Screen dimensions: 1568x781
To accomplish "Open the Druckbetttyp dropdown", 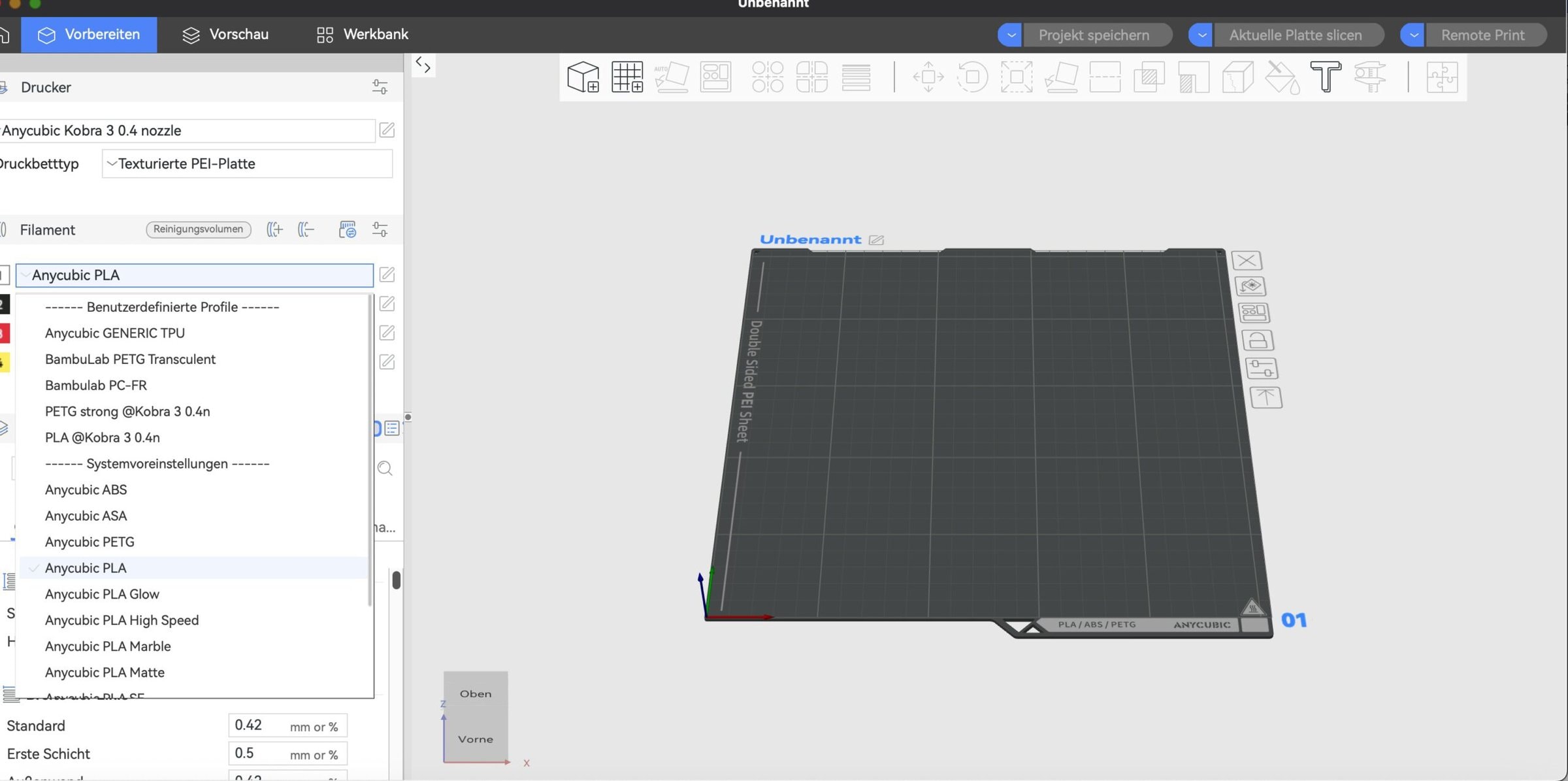I will (247, 164).
